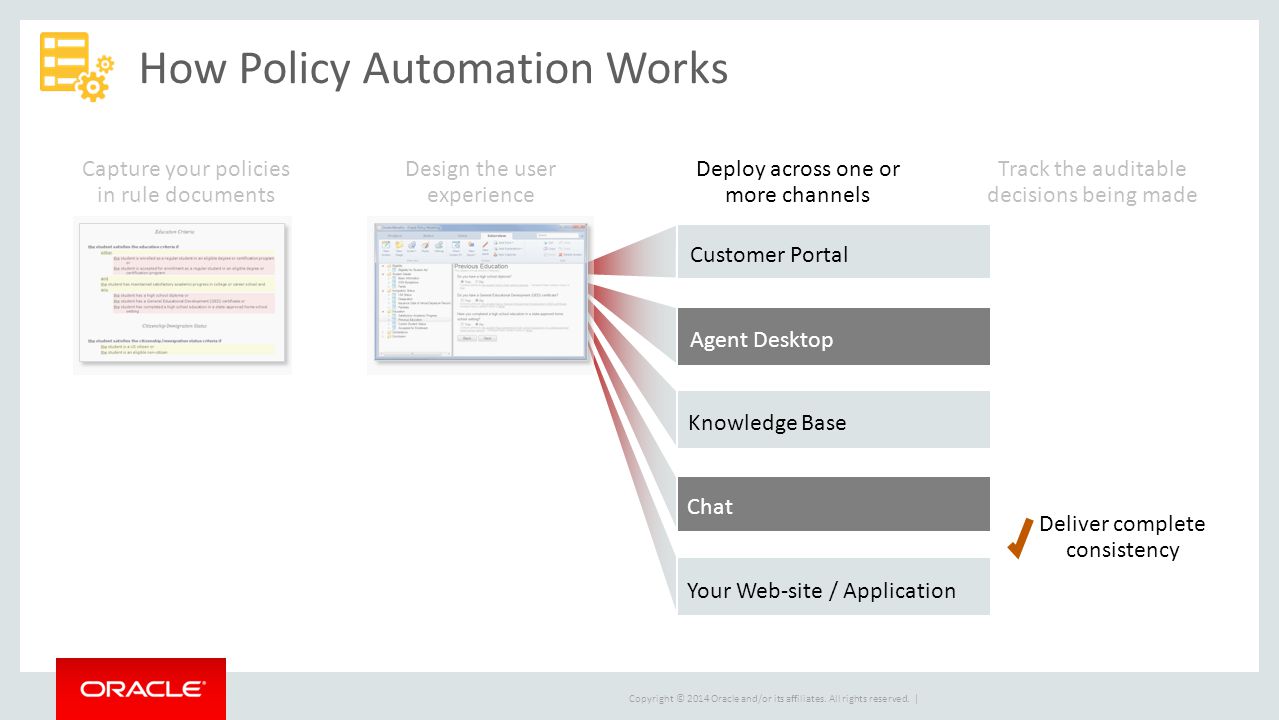Select the Agent Desktop channel box
The width and height of the screenshot is (1279, 720).
833,337
